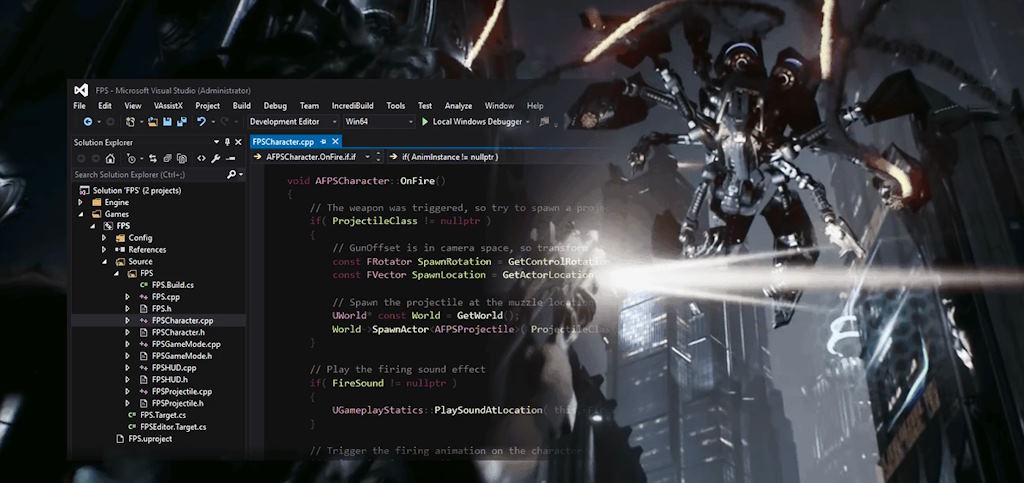Click the New Project toolbar icon
Screen dimensions: 1024x483
tap(131, 121)
